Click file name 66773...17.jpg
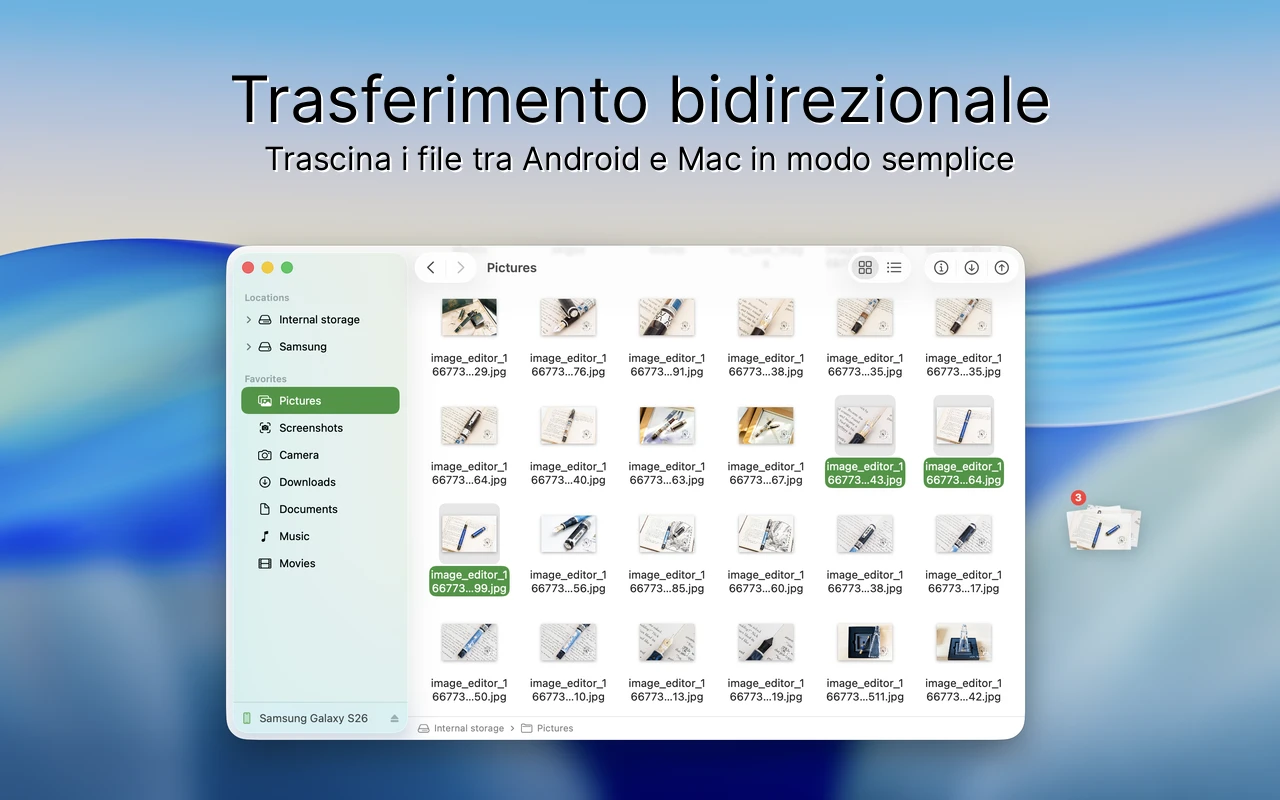Viewport: 1280px width, 800px height. point(964,582)
